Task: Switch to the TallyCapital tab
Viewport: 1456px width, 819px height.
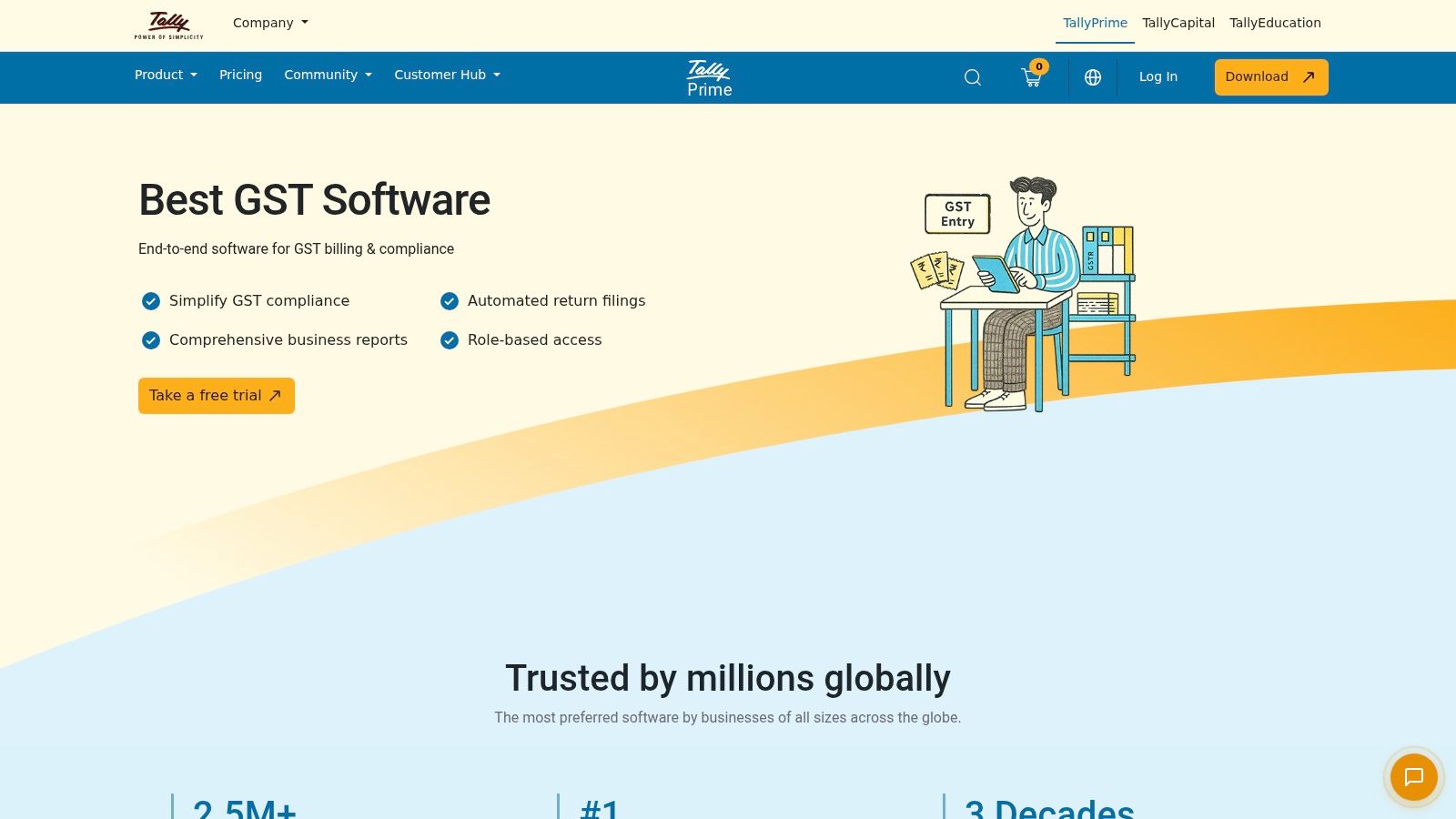Action: (x=1178, y=23)
